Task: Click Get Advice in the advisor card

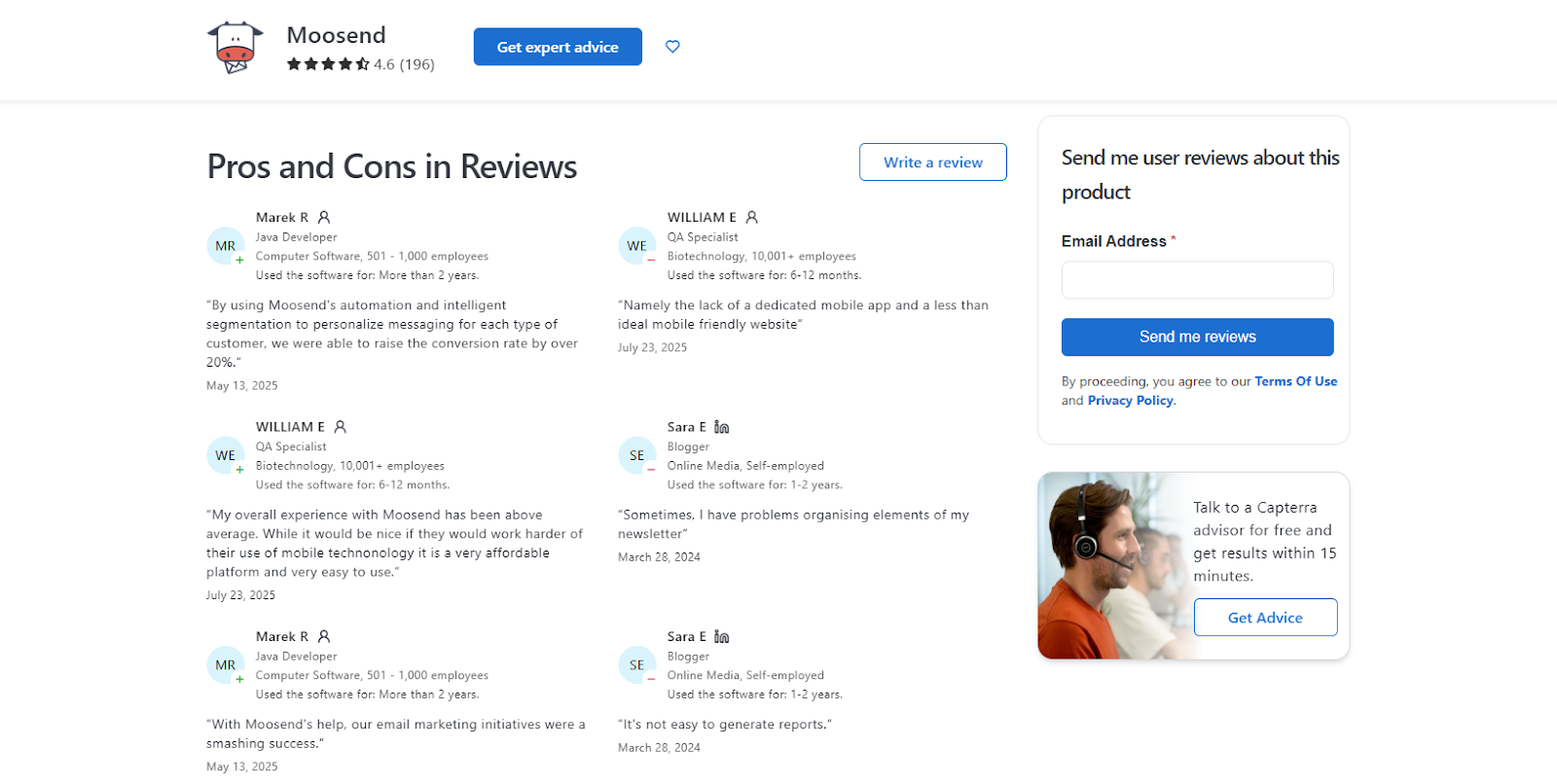Action: click(1265, 618)
